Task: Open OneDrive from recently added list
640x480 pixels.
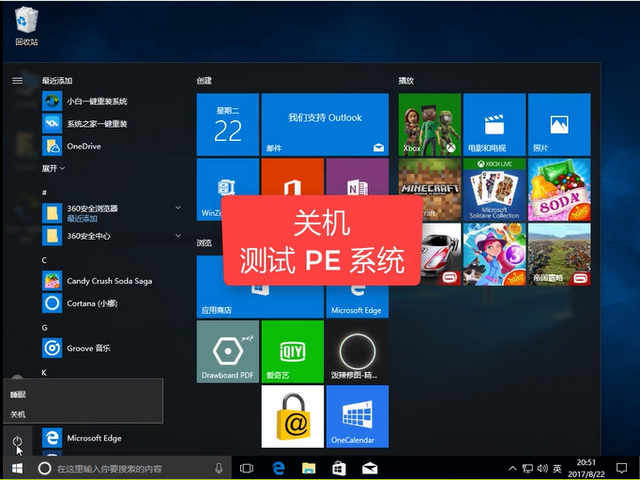Action: pos(83,146)
